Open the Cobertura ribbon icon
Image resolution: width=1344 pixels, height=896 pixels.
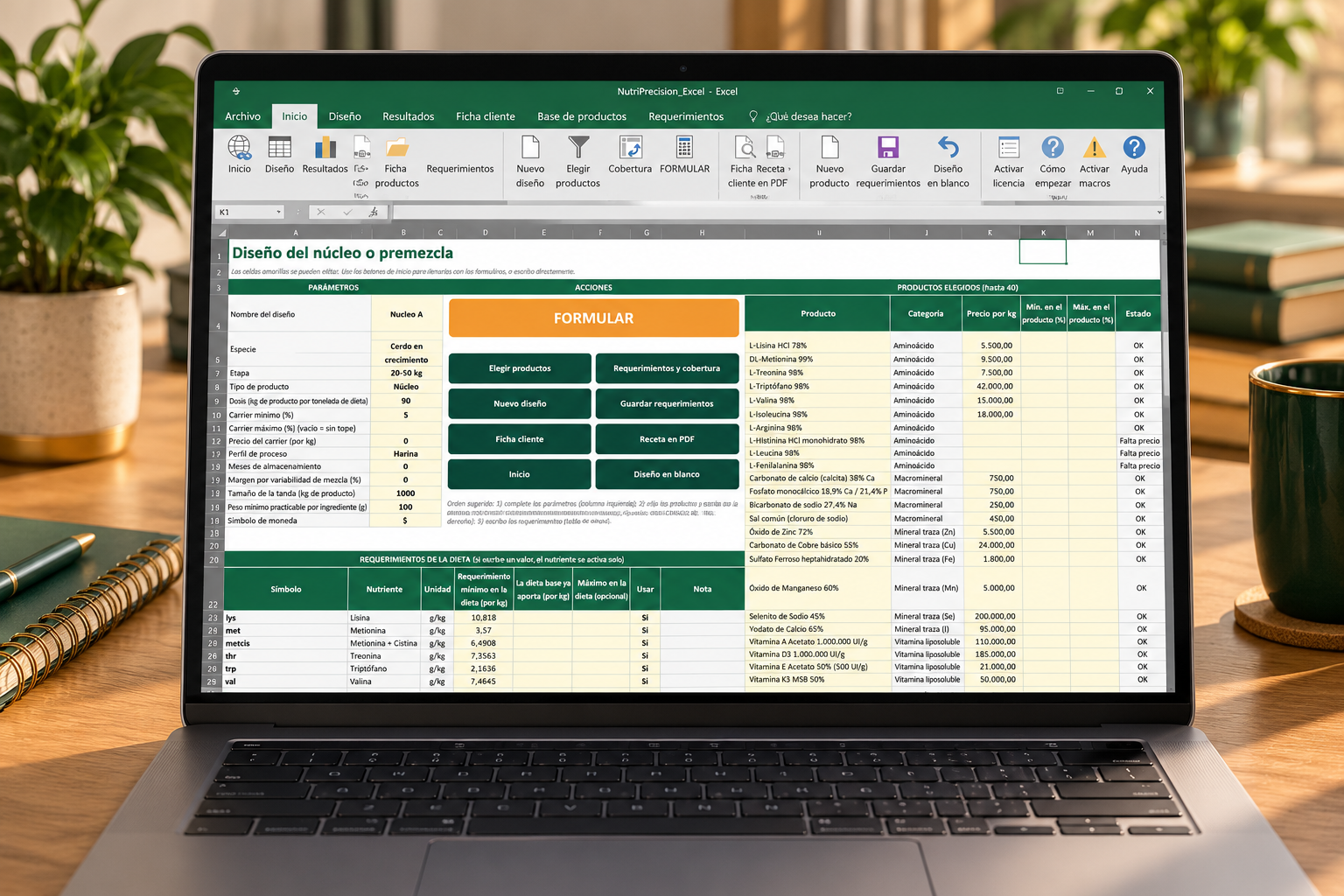pyautogui.click(x=630, y=147)
